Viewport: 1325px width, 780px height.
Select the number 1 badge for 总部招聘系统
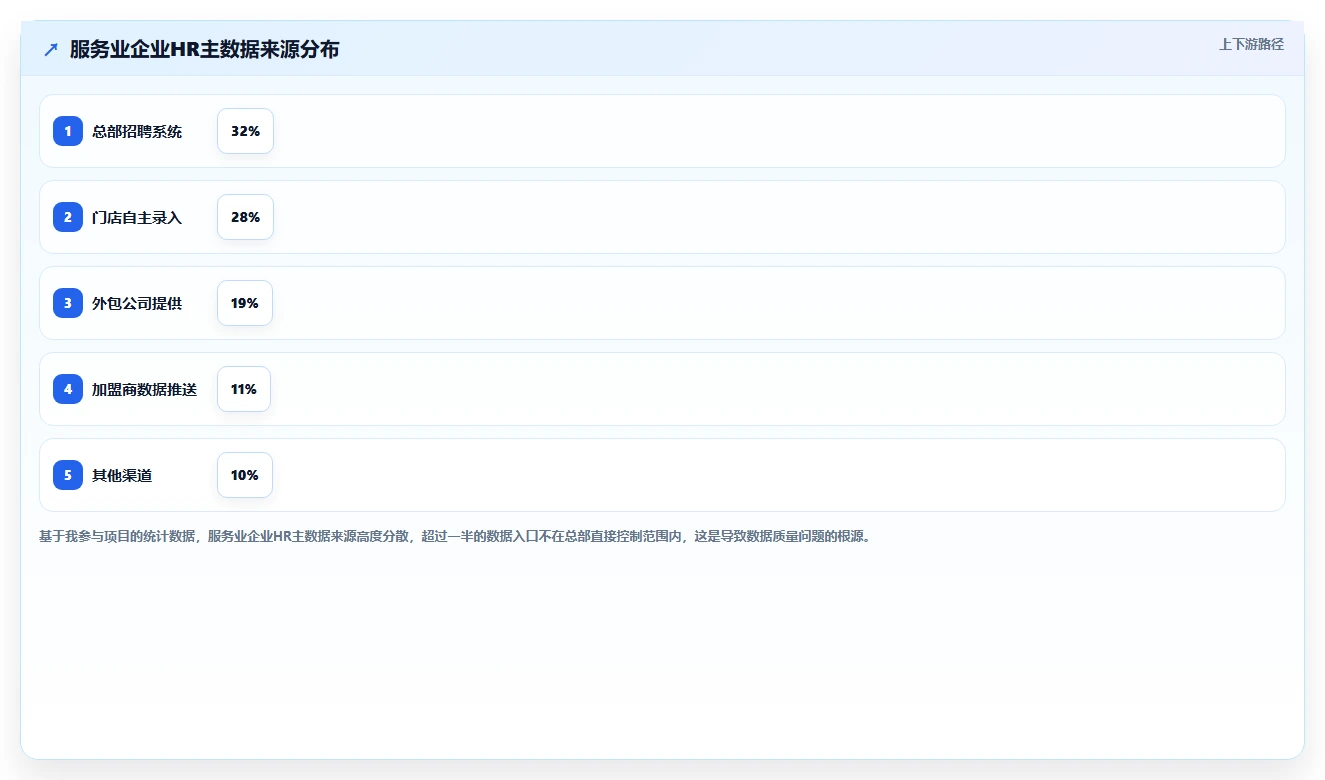tap(68, 131)
